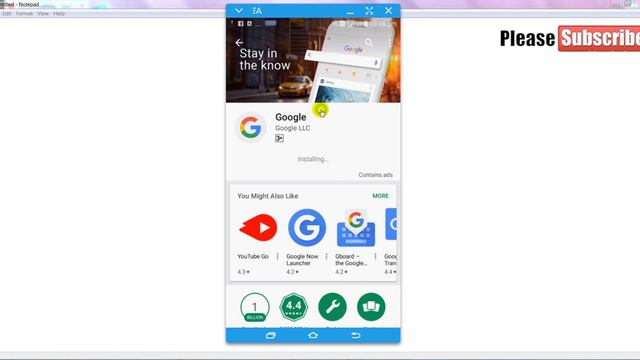
Task: Open Notepad Edit menu
Action: click(x=7, y=13)
